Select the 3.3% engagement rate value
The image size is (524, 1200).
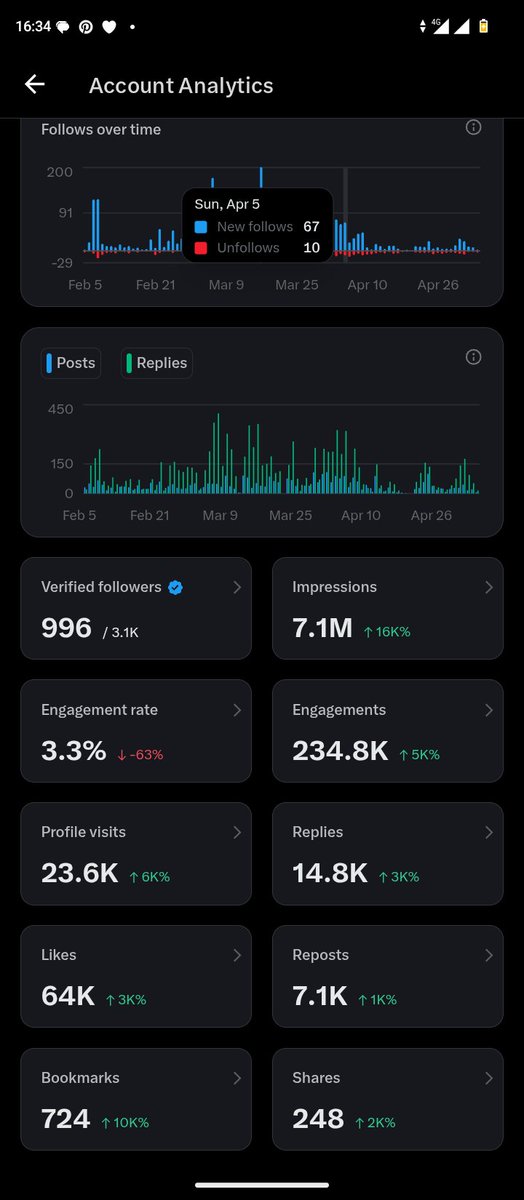tap(74, 751)
